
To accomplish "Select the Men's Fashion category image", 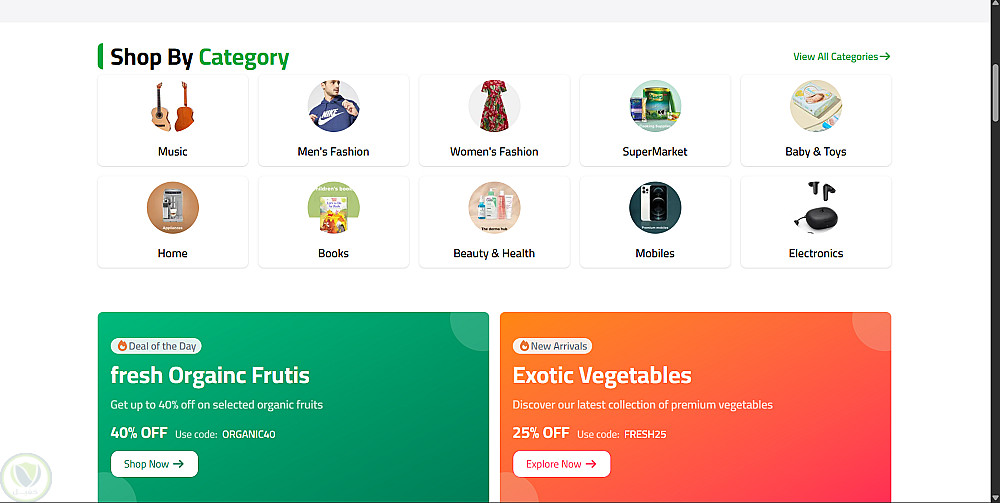I will (334, 106).
